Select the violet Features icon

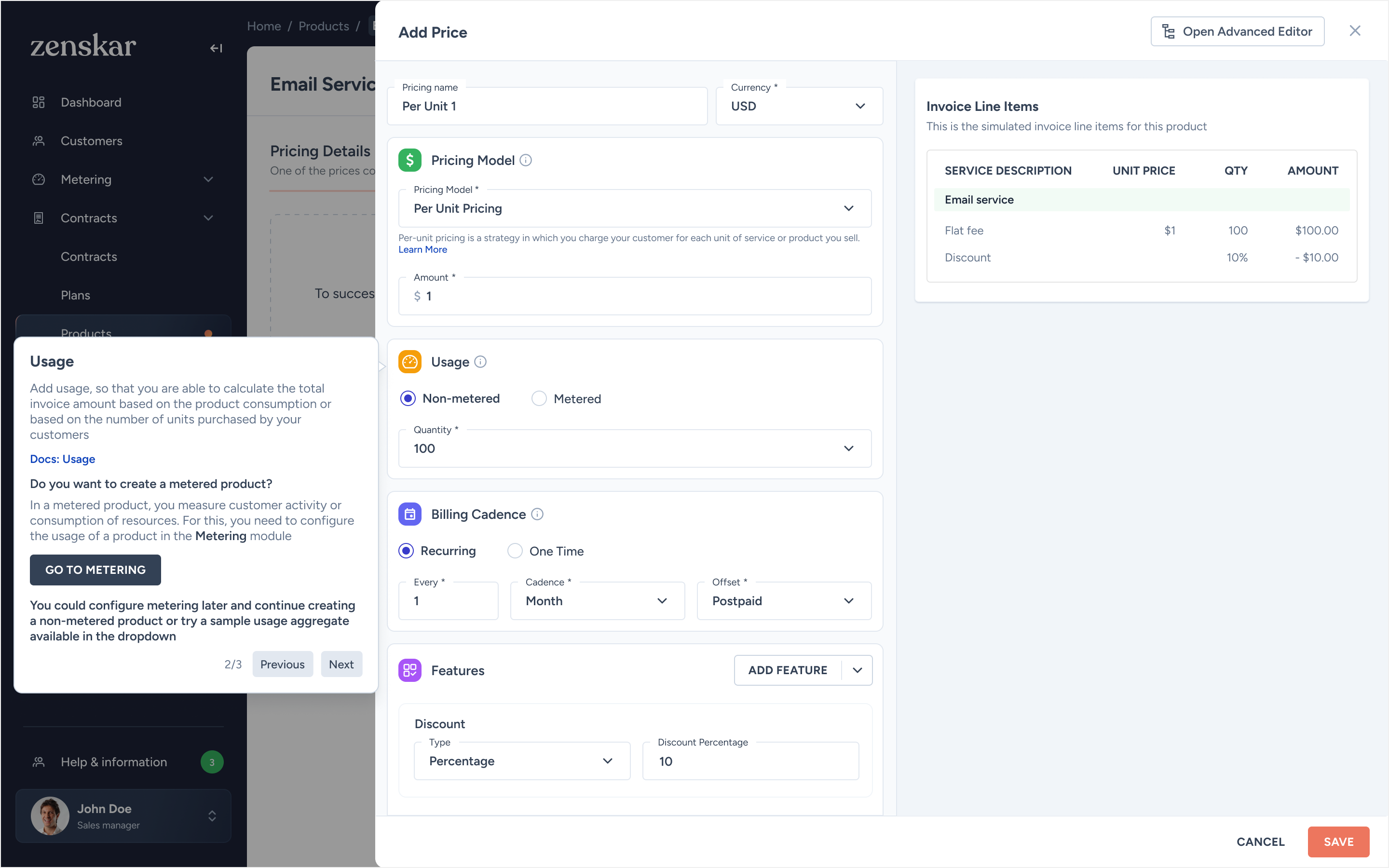coord(410,670)
